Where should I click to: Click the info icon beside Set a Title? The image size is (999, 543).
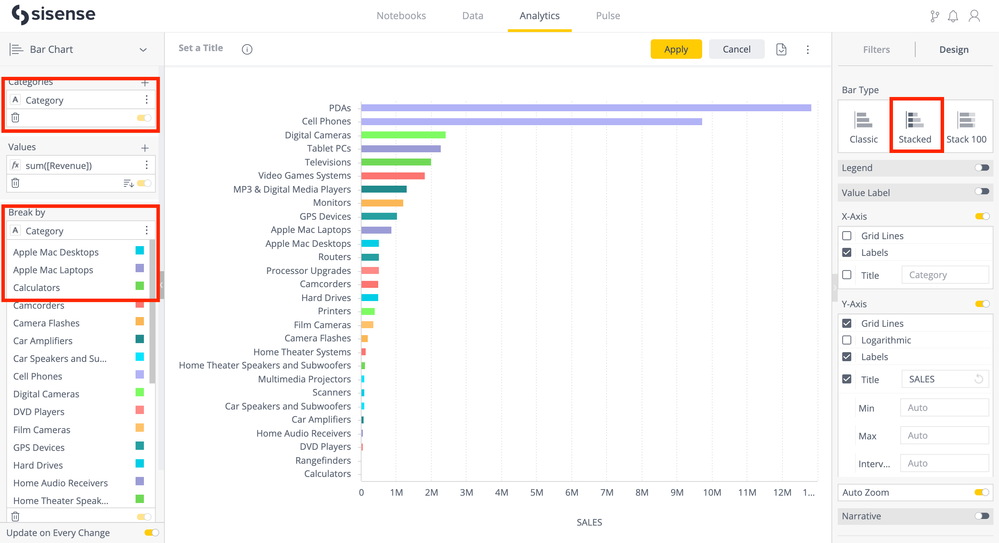click(x=247, y=49)
